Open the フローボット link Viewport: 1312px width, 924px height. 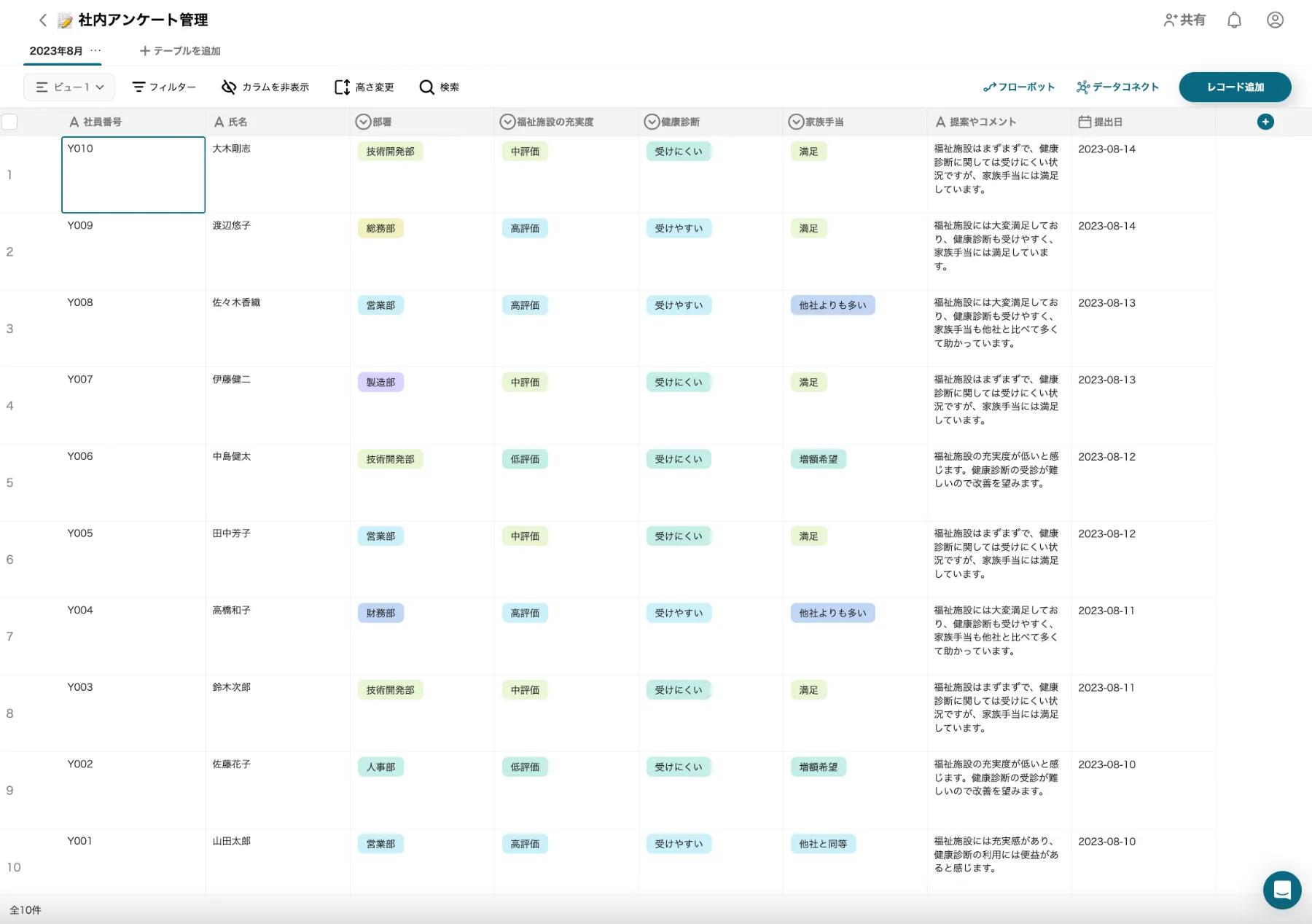coord(1019,87)
